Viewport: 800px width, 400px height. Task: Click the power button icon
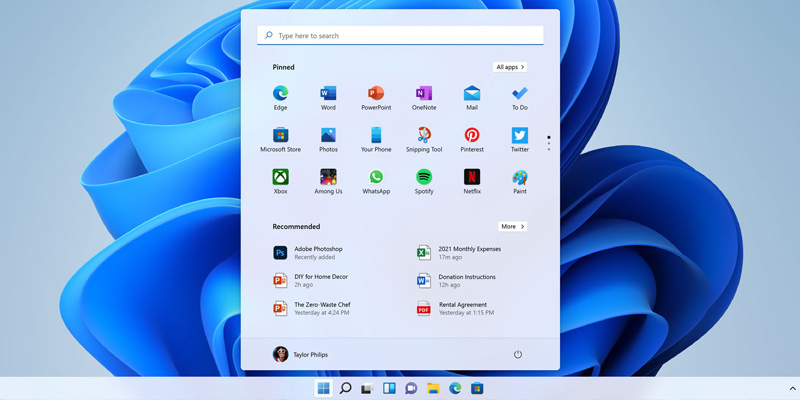[518, 355]
